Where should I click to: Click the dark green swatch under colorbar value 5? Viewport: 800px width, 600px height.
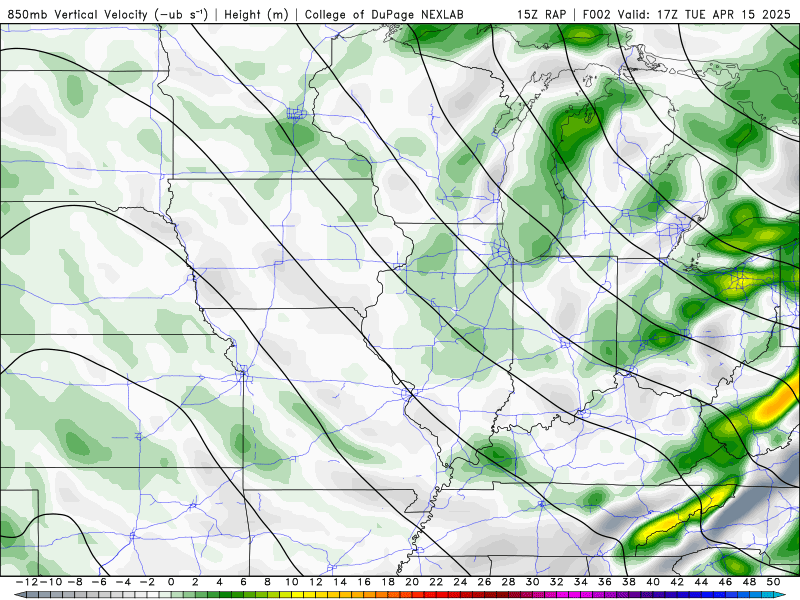click(237, 594)
